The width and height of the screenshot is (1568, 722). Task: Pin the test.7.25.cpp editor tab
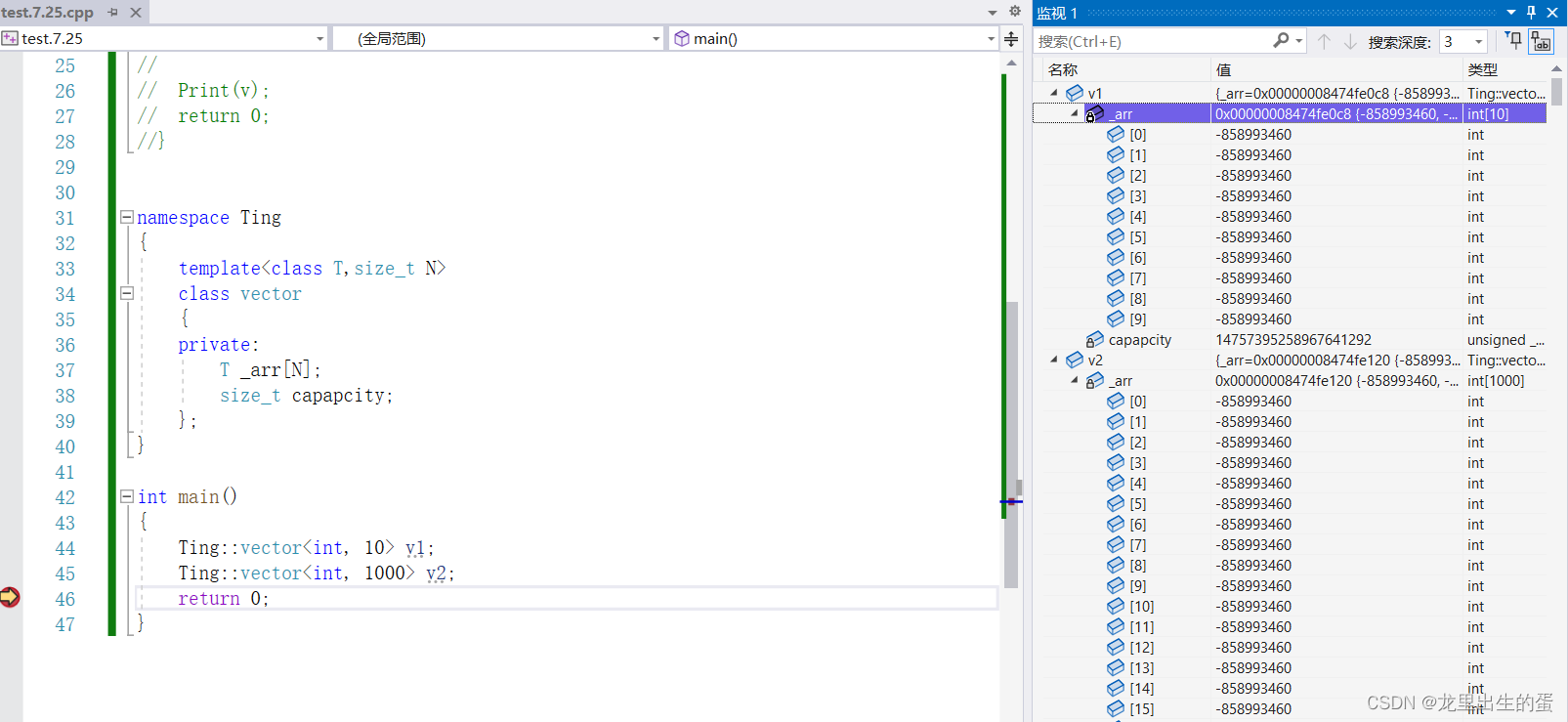click(x=113, y=13)
